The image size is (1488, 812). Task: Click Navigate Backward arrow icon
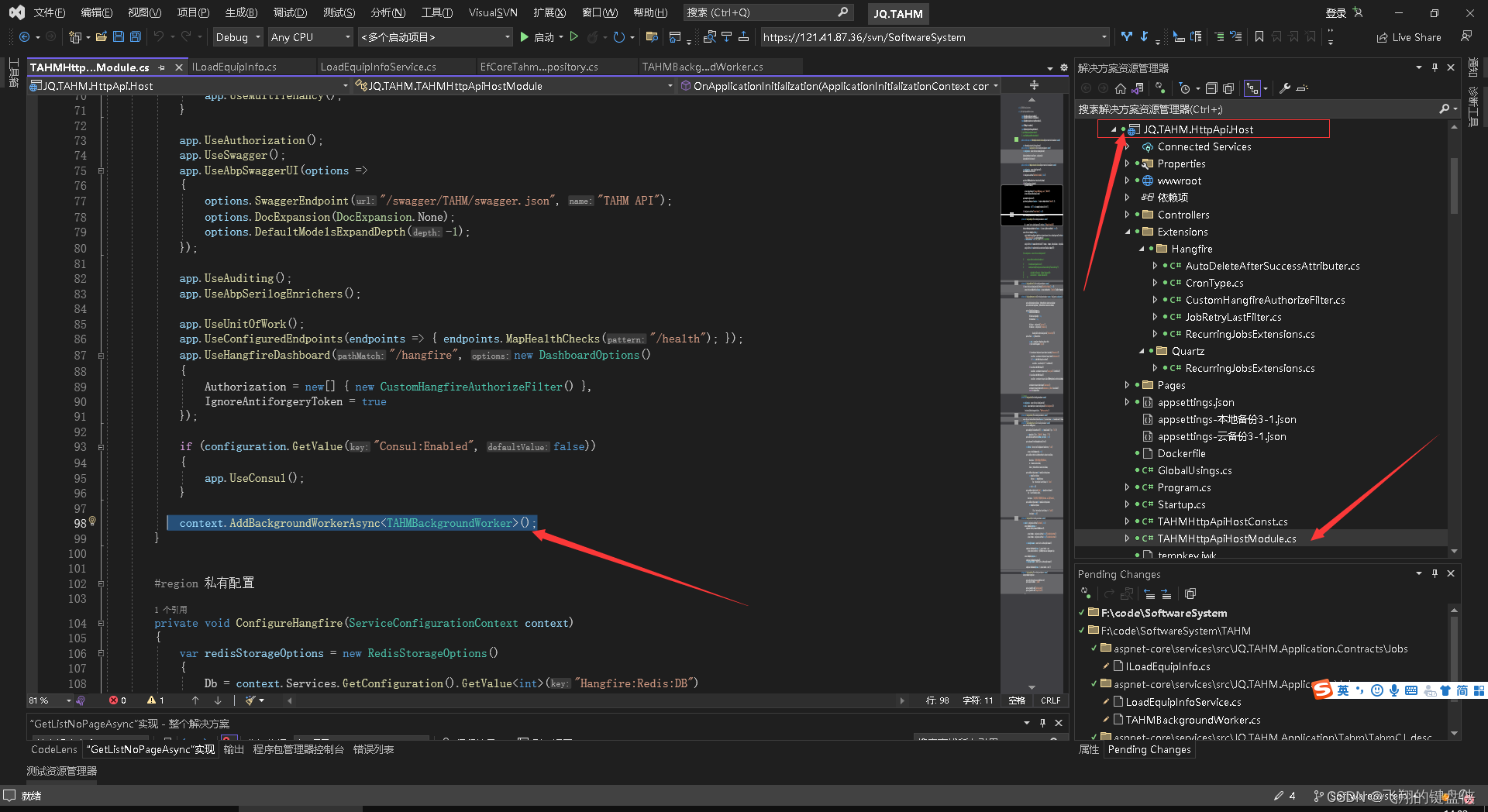(x=24, y=36)
